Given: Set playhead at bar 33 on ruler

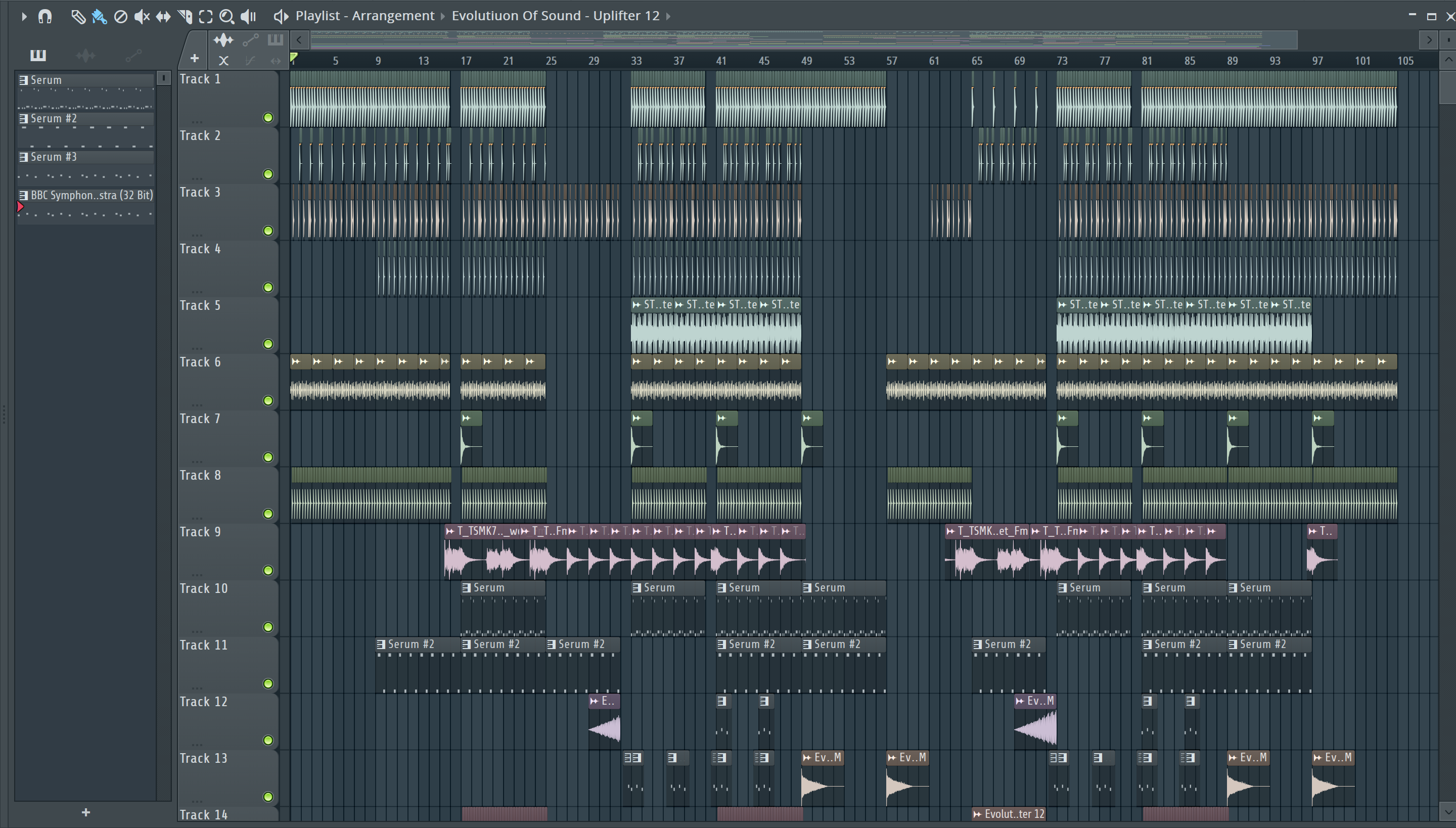Looking at the screenshot, I should coord(636,61).
